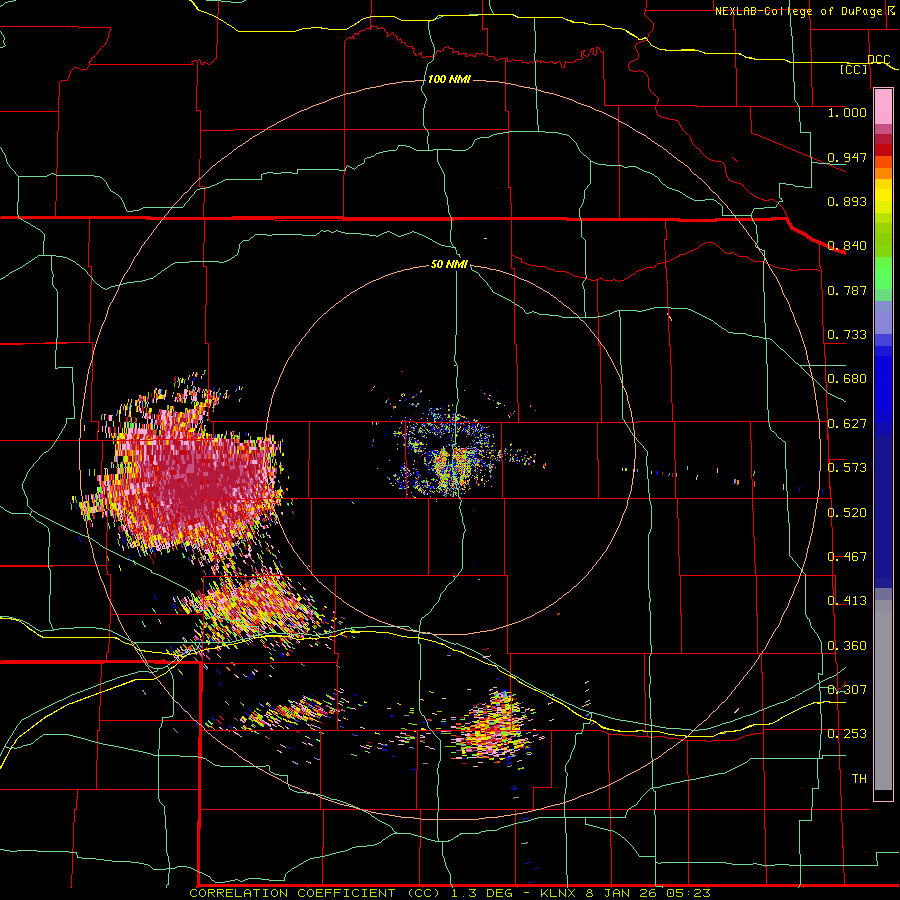This screenshot has height=900, width=900.
Task: Click the 100 NMI range ring label
Action: tap(449, 79)
